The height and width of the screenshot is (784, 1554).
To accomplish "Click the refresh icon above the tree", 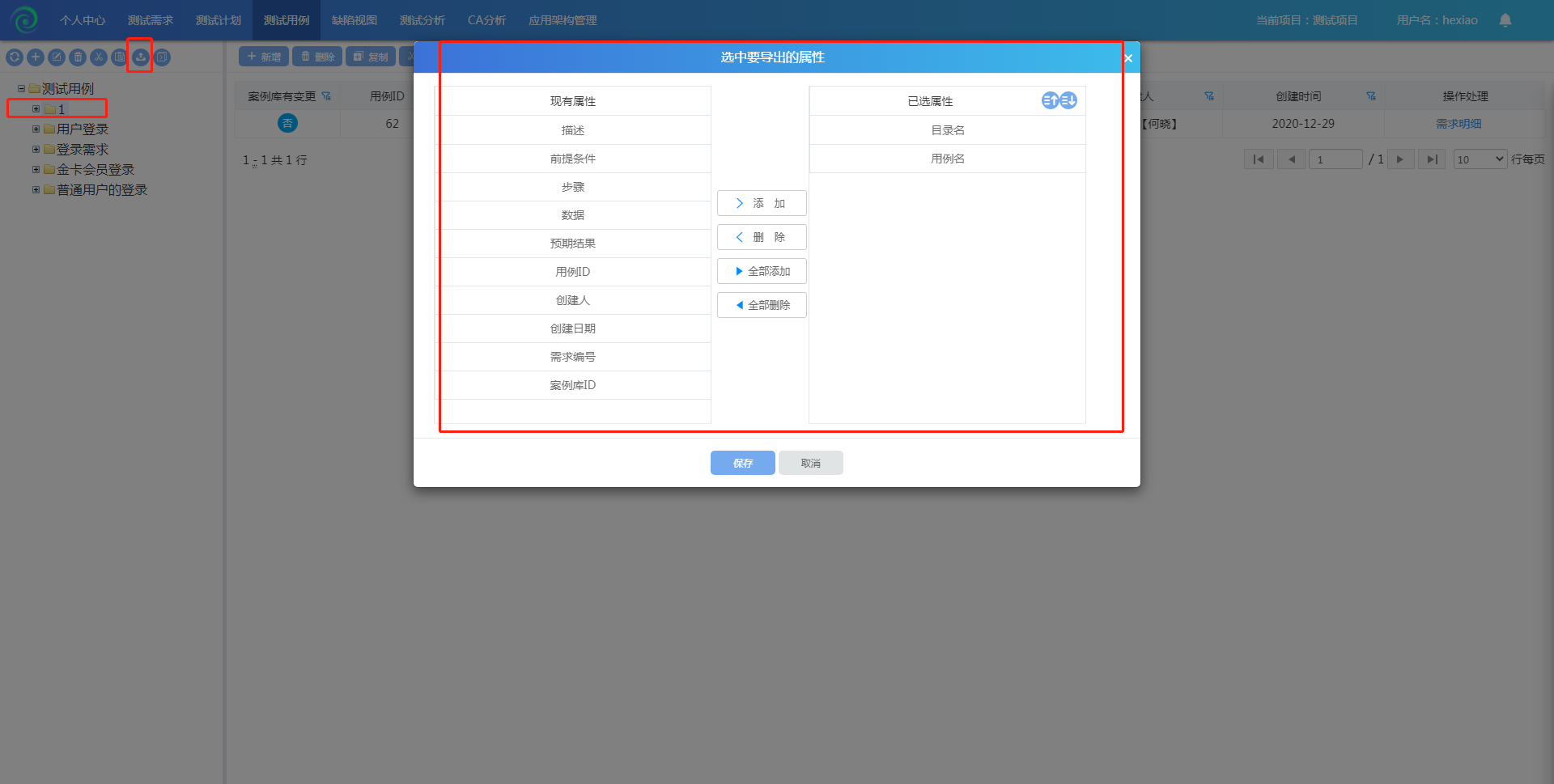I will pyautogui.click(x=15, y=57).
